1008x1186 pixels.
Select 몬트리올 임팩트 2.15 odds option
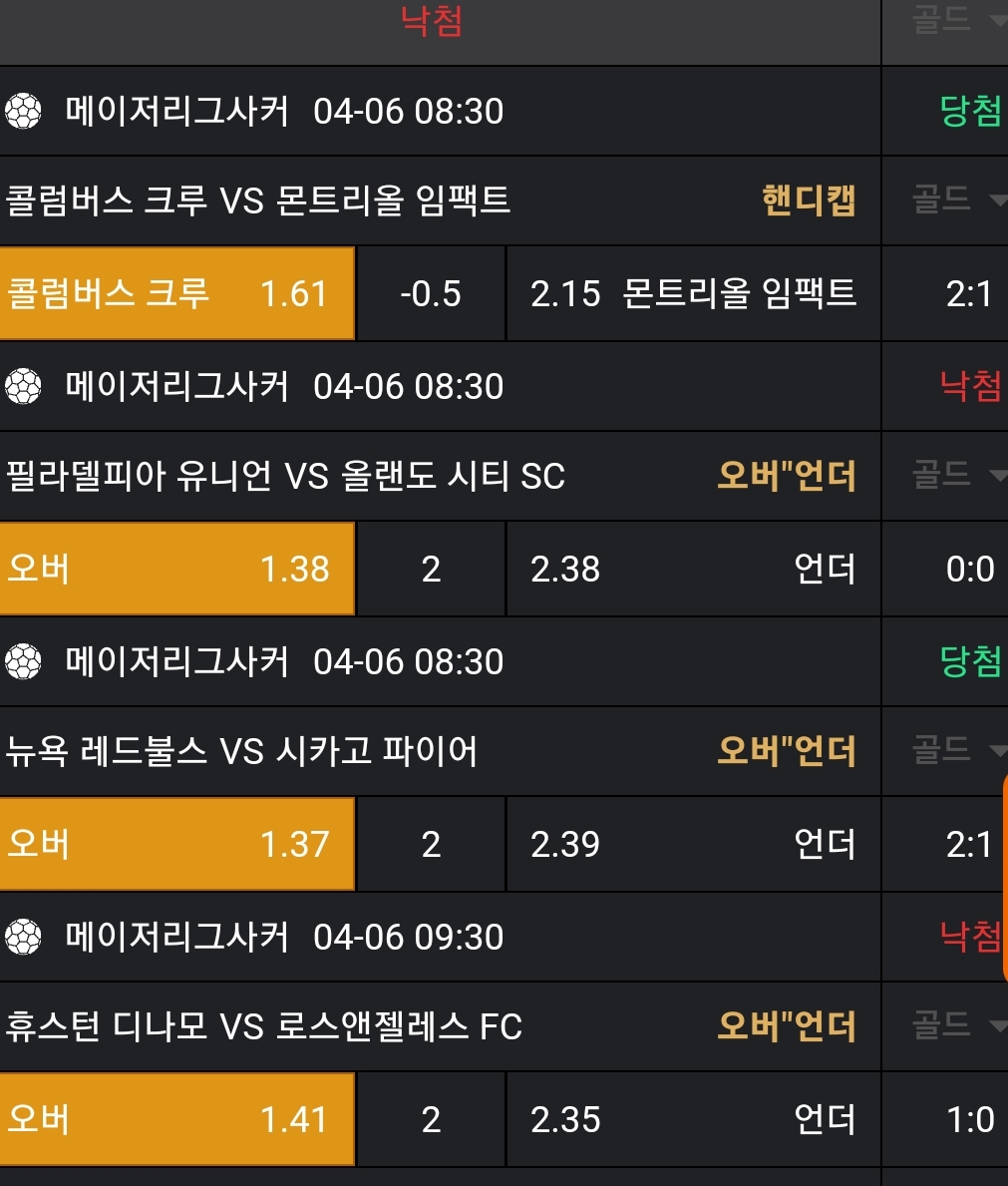693,294
